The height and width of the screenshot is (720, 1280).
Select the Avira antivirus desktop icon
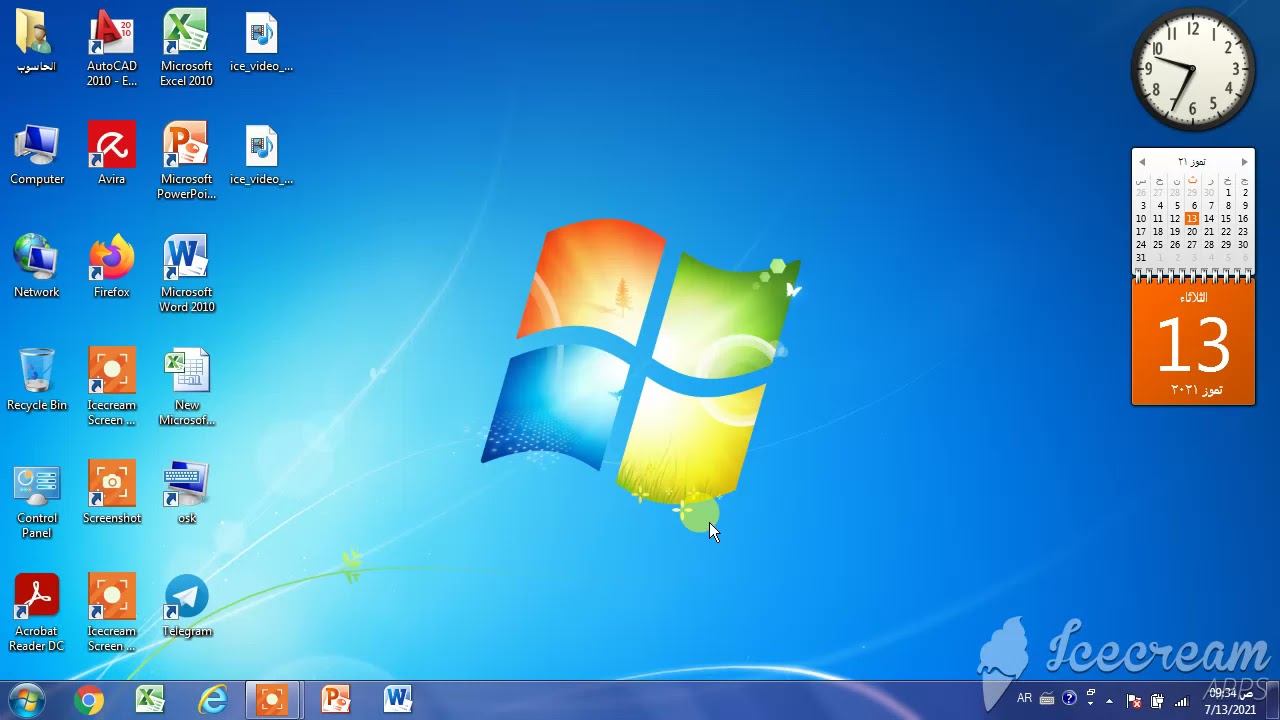click(112, 154)
